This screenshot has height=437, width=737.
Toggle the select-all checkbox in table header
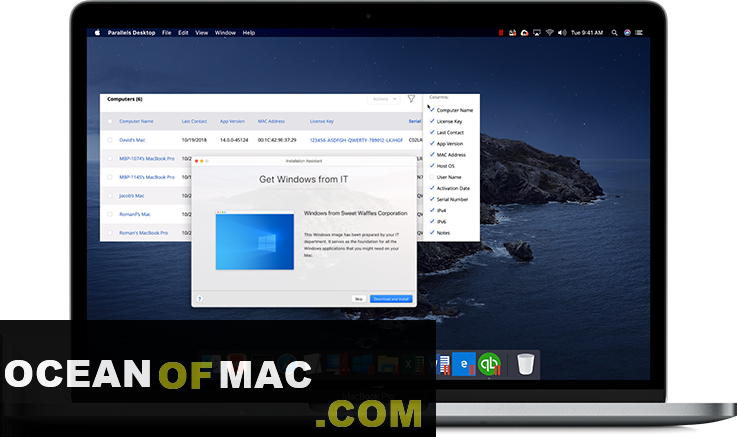110,121
